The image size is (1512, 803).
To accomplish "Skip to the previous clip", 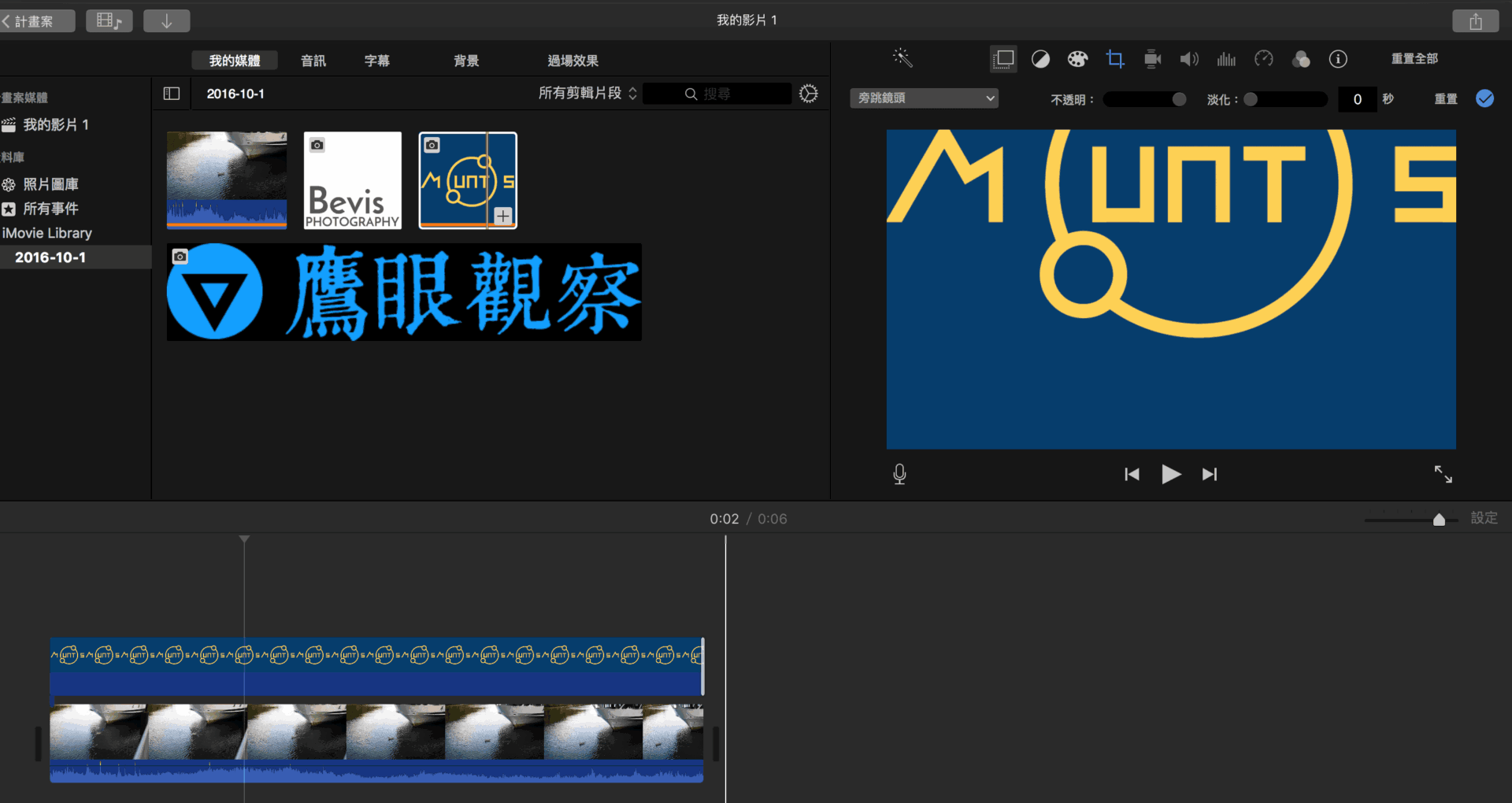I will point(1132,474).
